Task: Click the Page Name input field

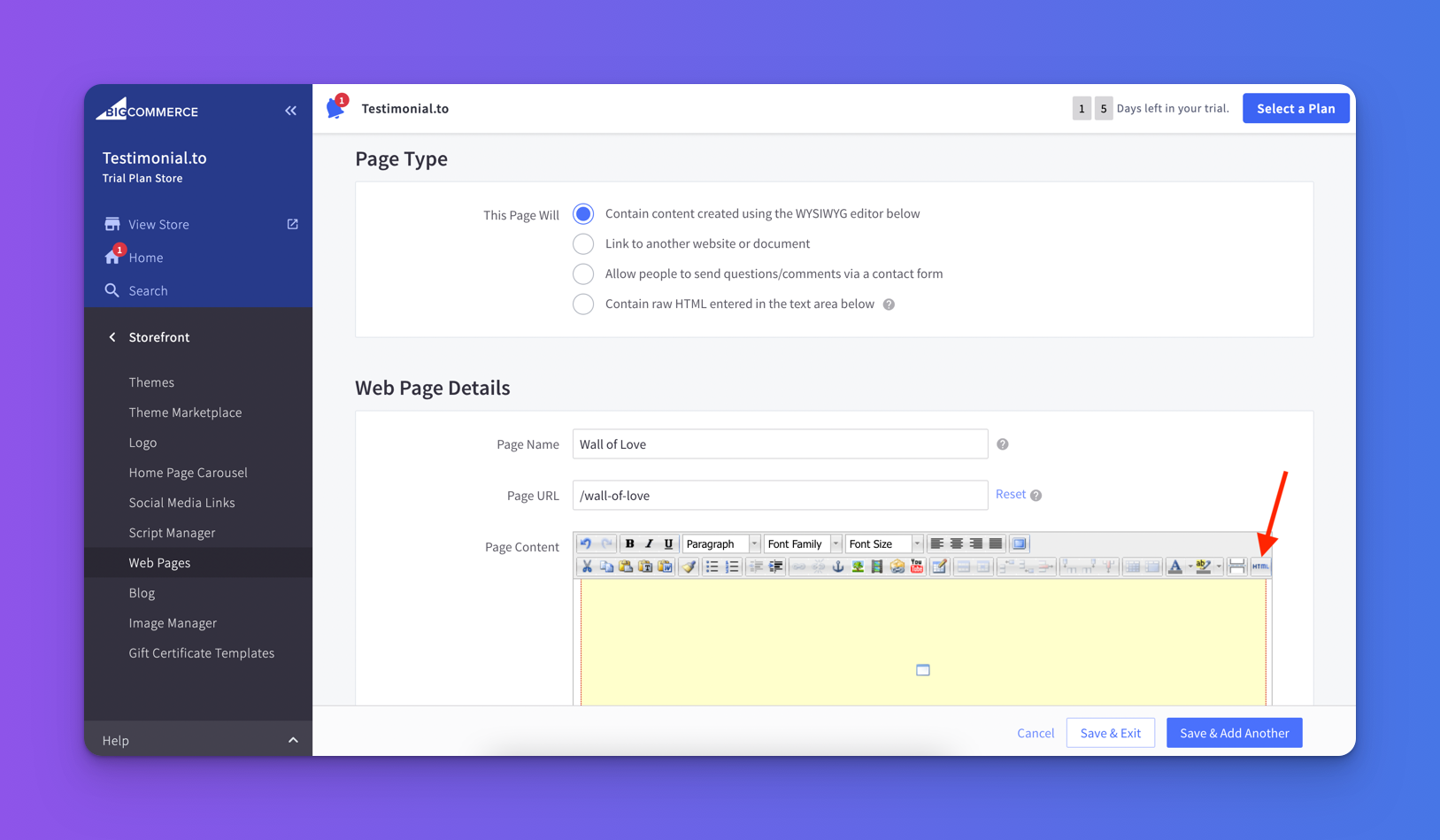Action: click(x=780, y=444)
